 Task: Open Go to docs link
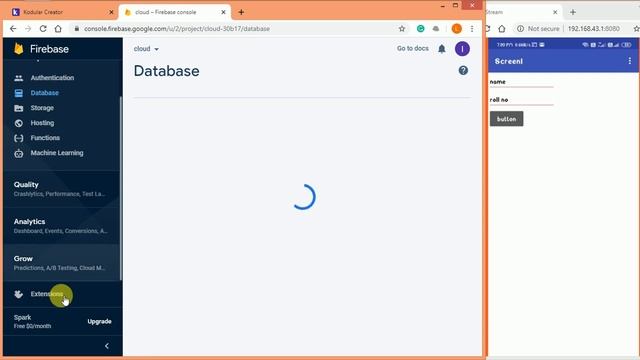click(413, 49)
